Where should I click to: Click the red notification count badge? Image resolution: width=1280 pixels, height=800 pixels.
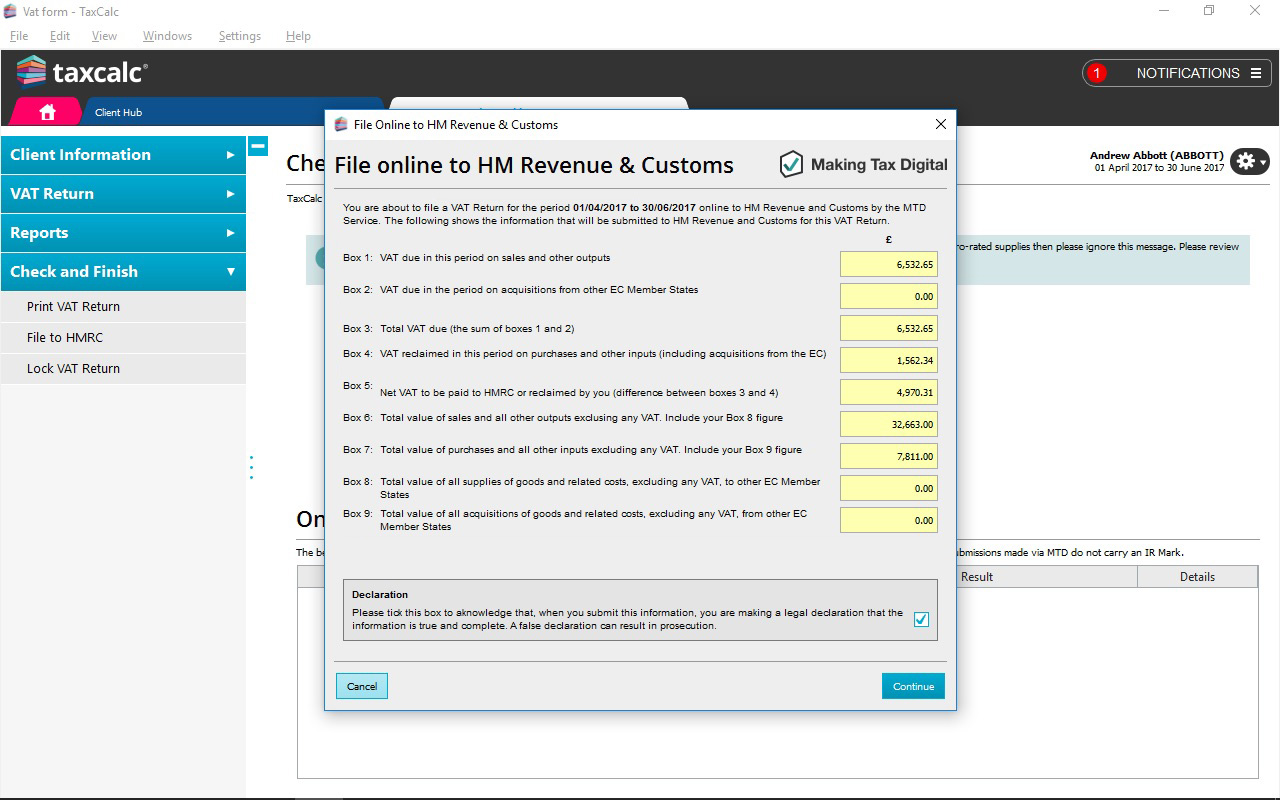pyautogui.click(x=1097, y=73)
